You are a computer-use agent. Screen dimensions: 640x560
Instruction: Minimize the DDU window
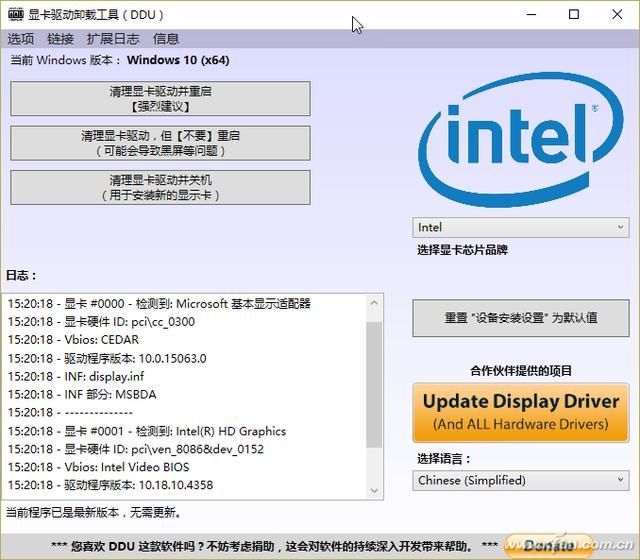pos(531,14)
